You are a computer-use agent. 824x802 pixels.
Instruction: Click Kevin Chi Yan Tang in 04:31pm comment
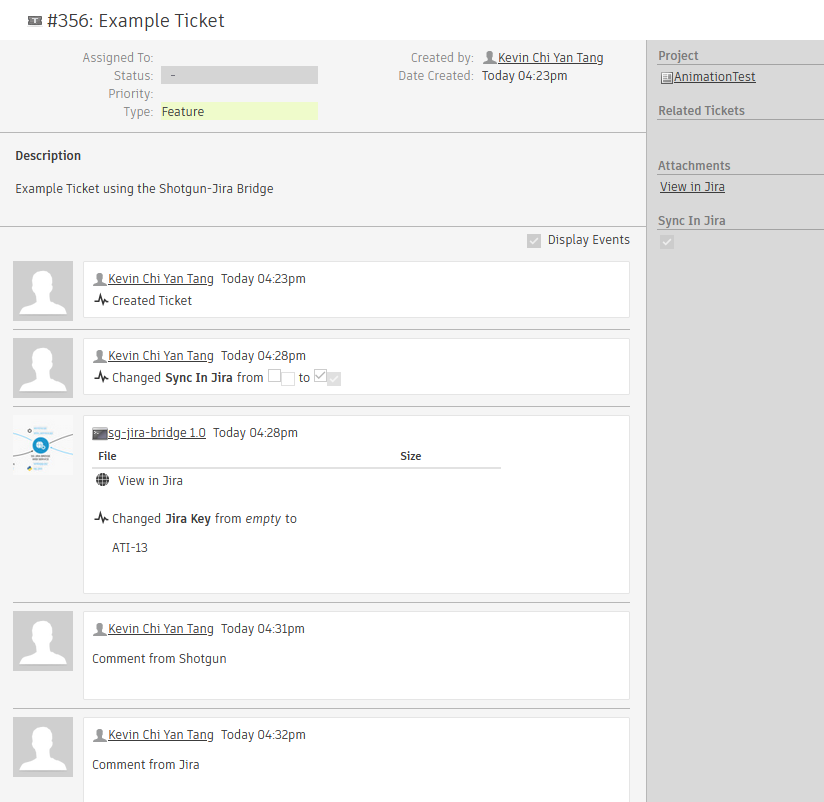click(x=161, y=629)
